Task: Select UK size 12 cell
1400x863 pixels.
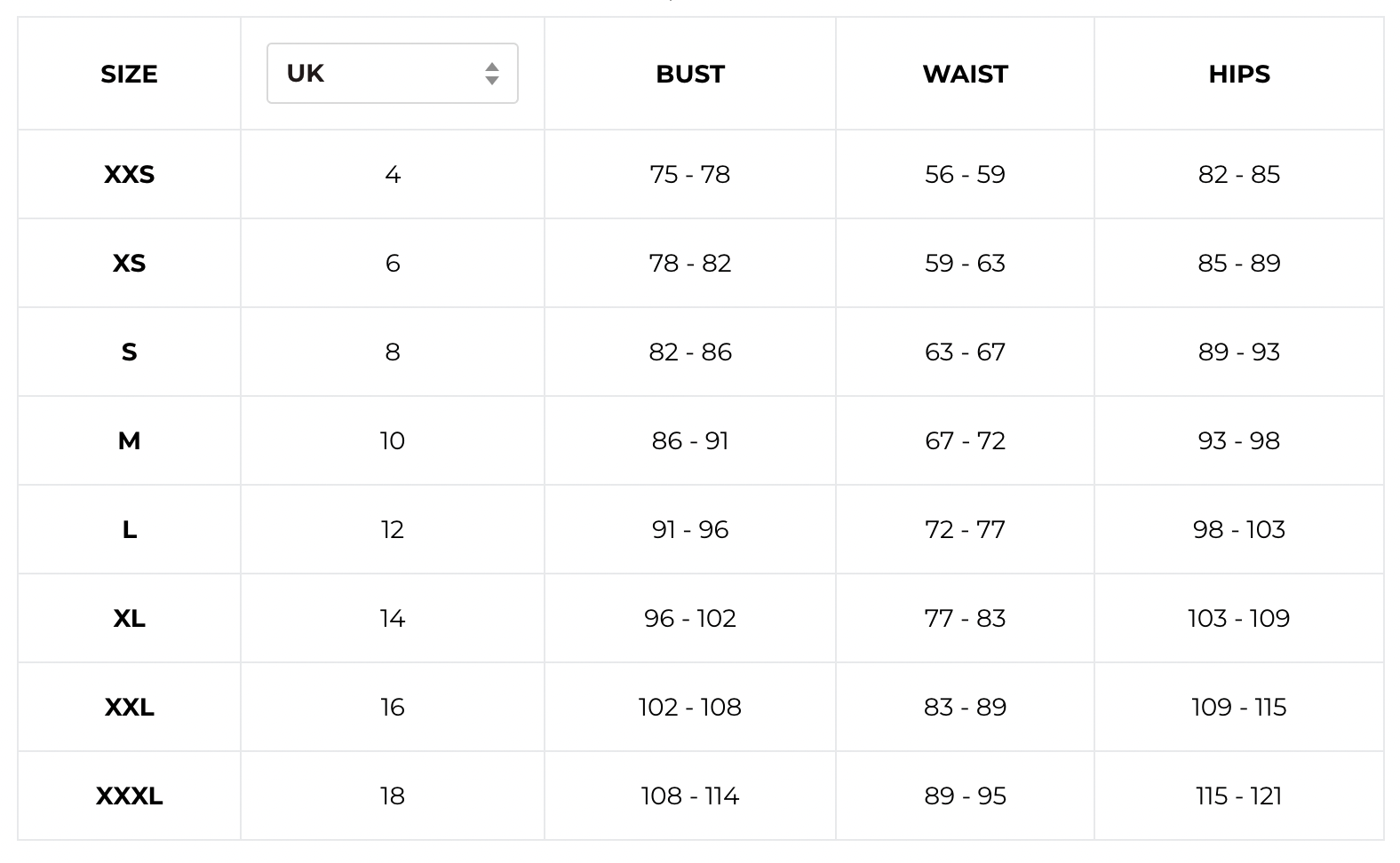Action: [393, 530]
